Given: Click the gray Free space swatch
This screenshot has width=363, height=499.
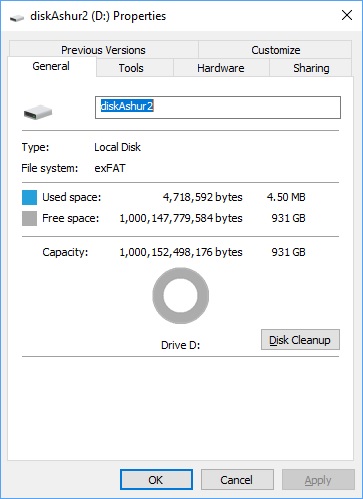Looking at the screenshot, I should [29, 218].
